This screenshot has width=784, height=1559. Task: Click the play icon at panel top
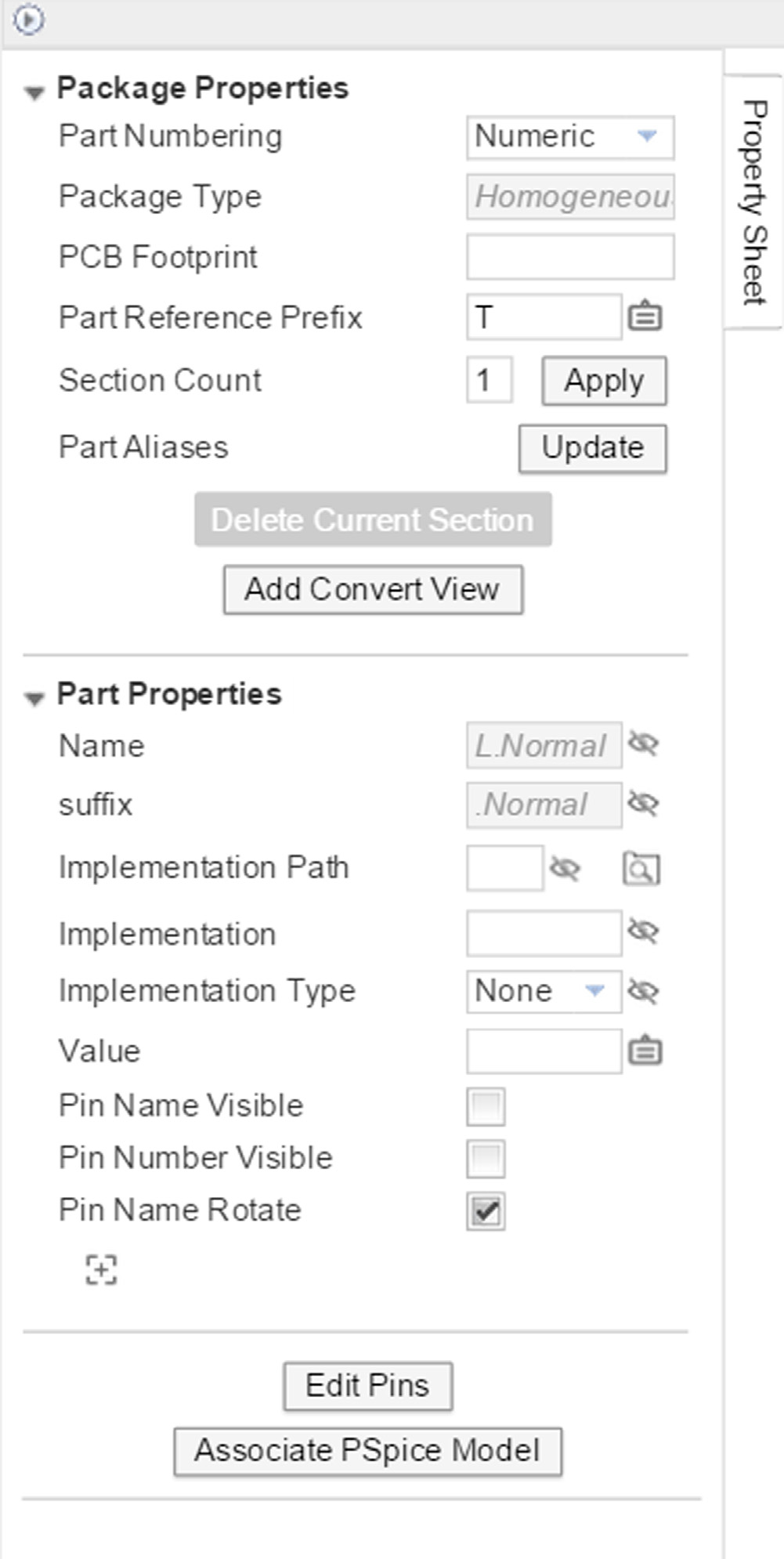[x=29, y=20]
